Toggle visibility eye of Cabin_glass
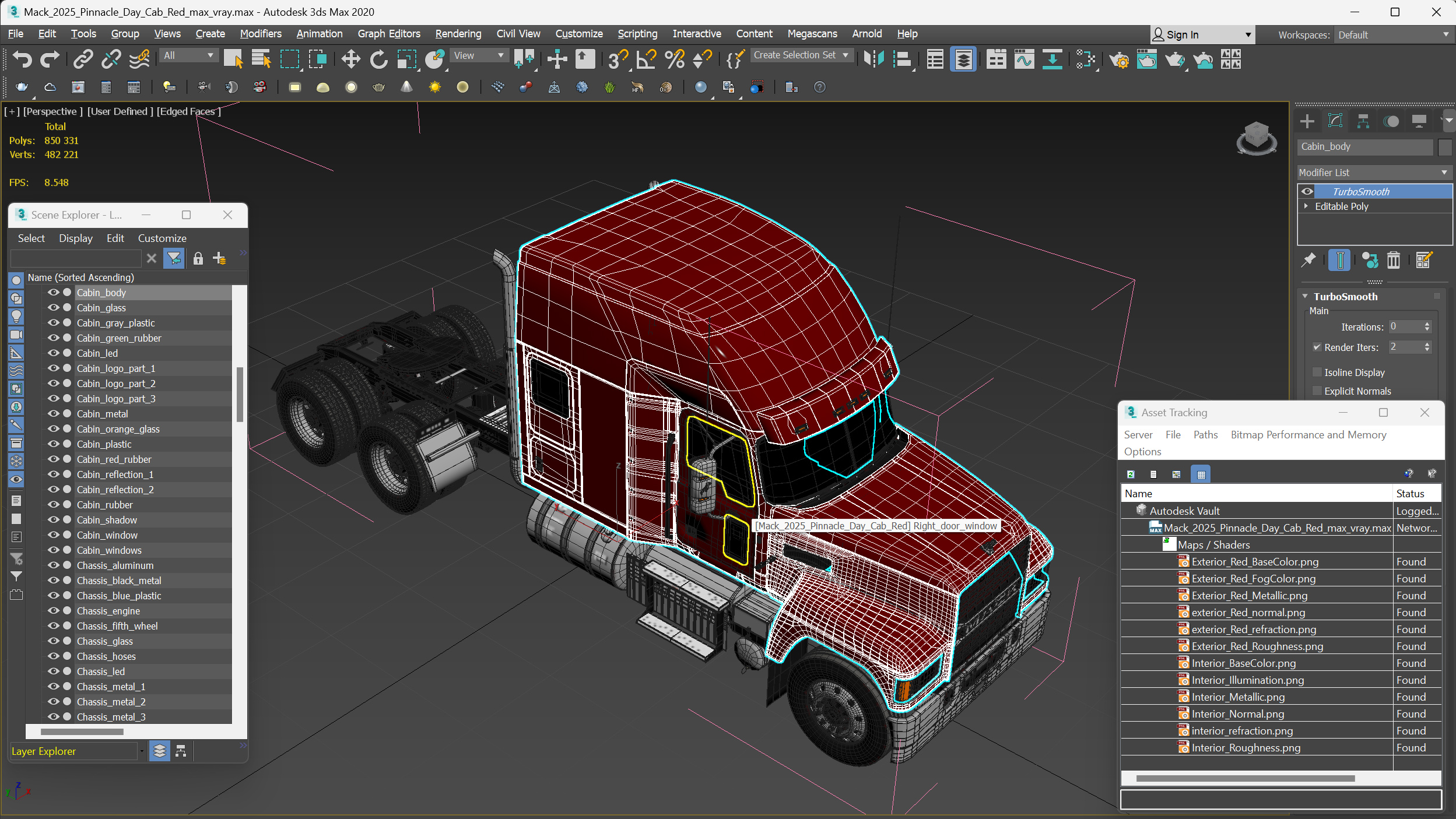This screenshot has height=819, width=1456. (x=54, y=307)
